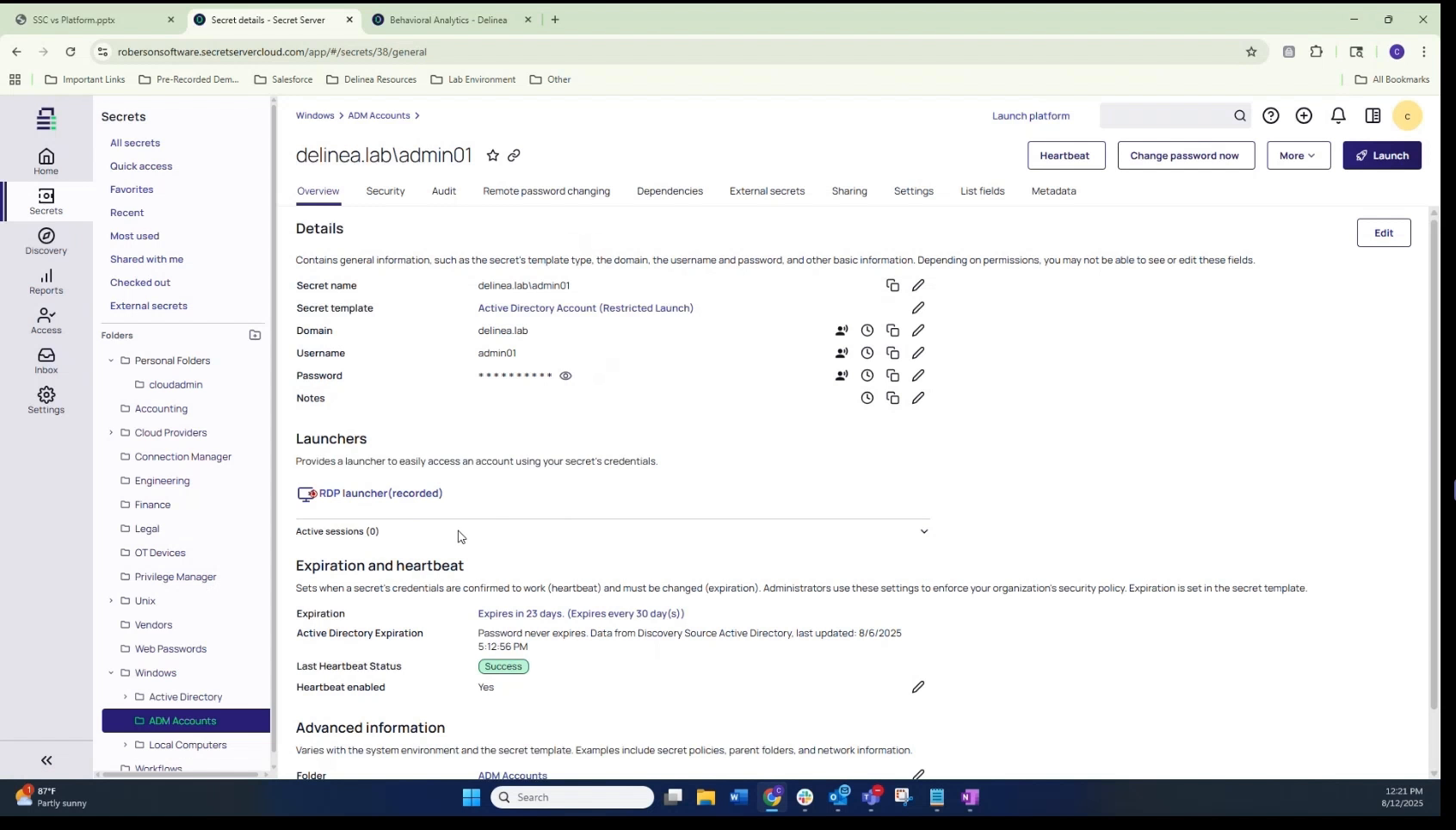
Task: Toggle the favorite star on delinea.lab\admin01
Action: point(492,156)
